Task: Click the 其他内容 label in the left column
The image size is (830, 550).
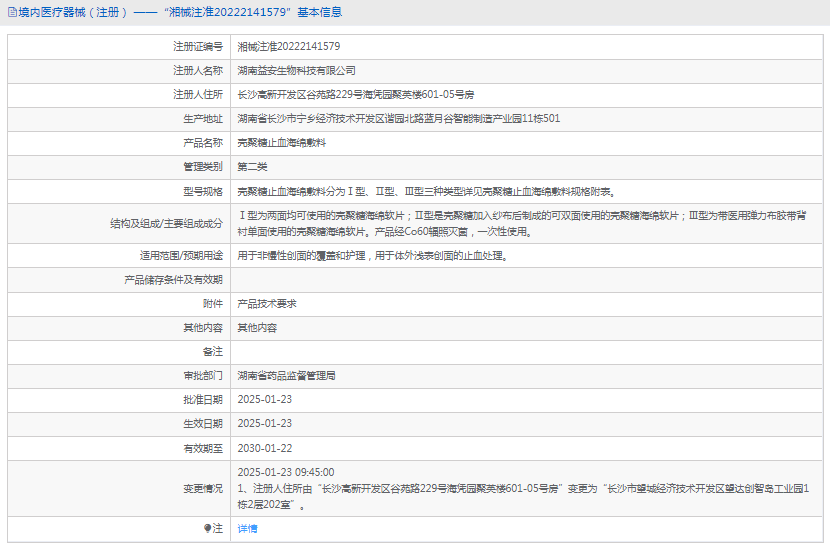Action: tap(203, 328)
